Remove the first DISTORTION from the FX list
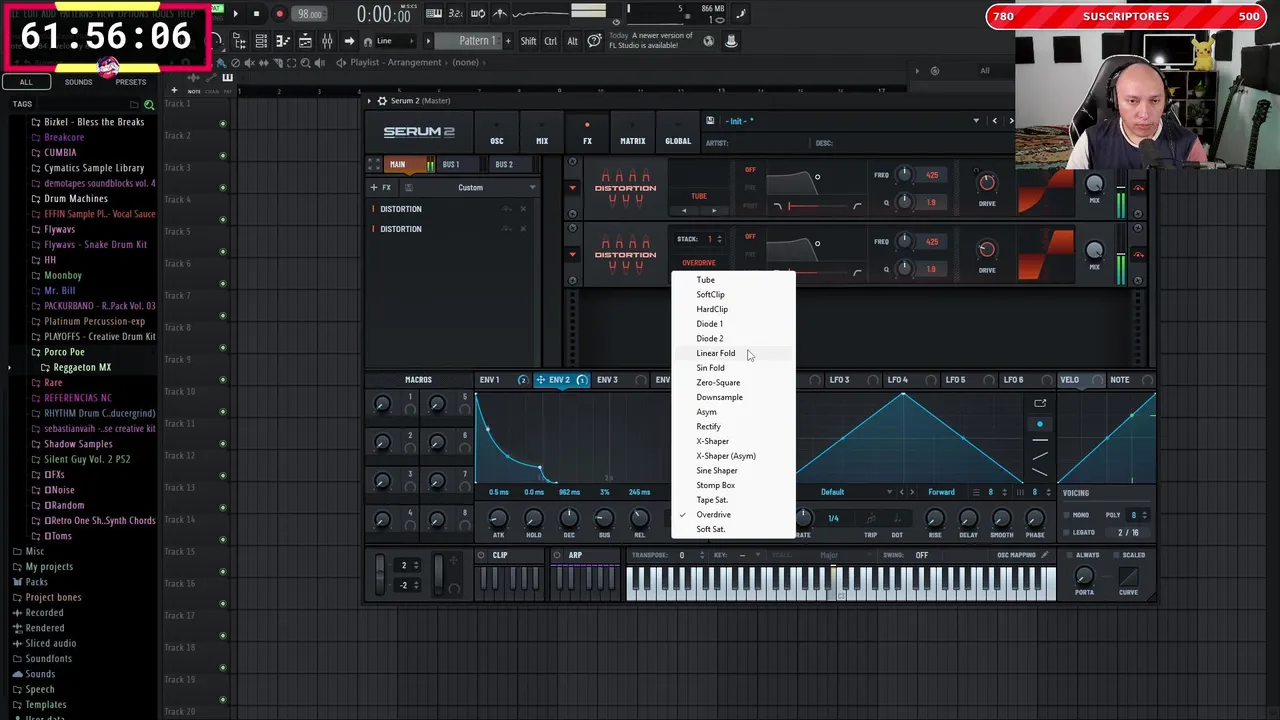 tap(522, 209)
